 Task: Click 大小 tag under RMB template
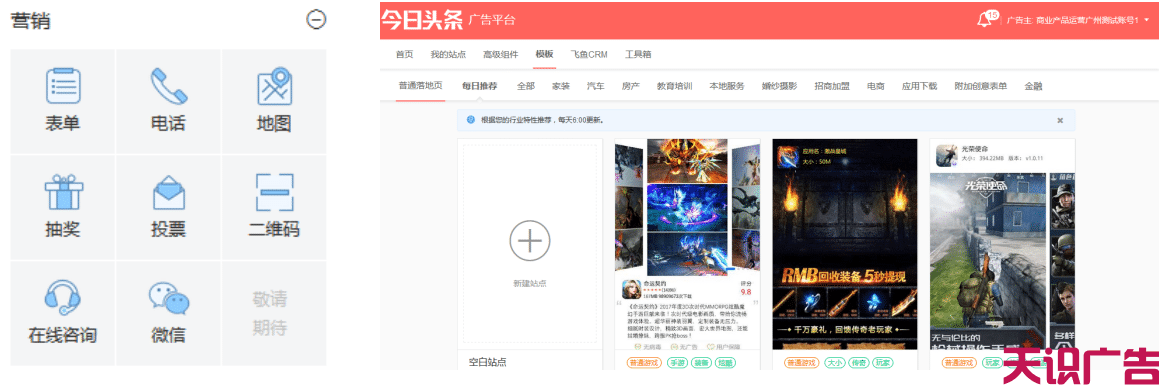coord(835,363)
